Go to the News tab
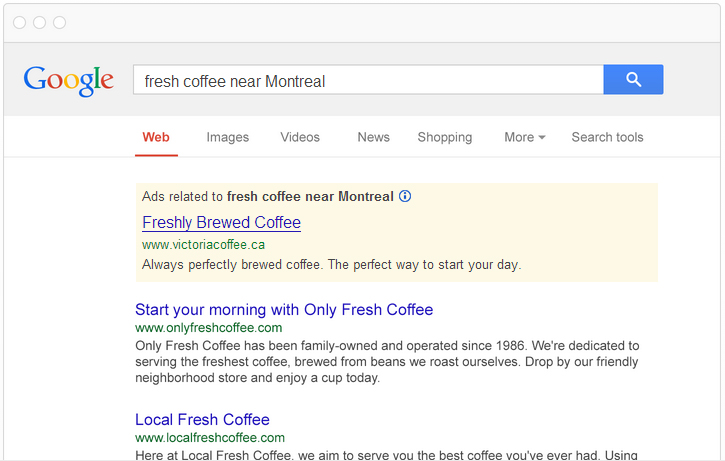 [374, 137]
